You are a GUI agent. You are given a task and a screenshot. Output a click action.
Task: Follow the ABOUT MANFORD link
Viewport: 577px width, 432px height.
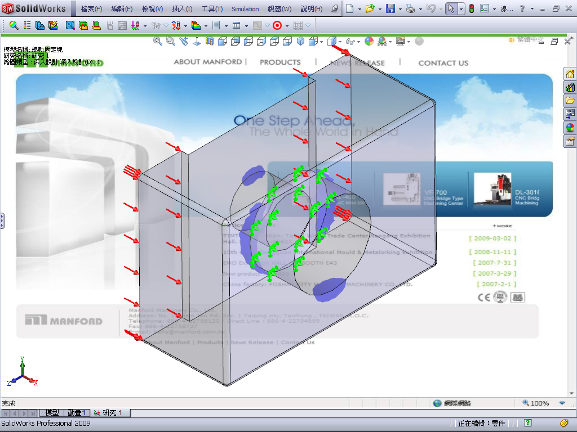pyautogui.click(x=208, y=62)
